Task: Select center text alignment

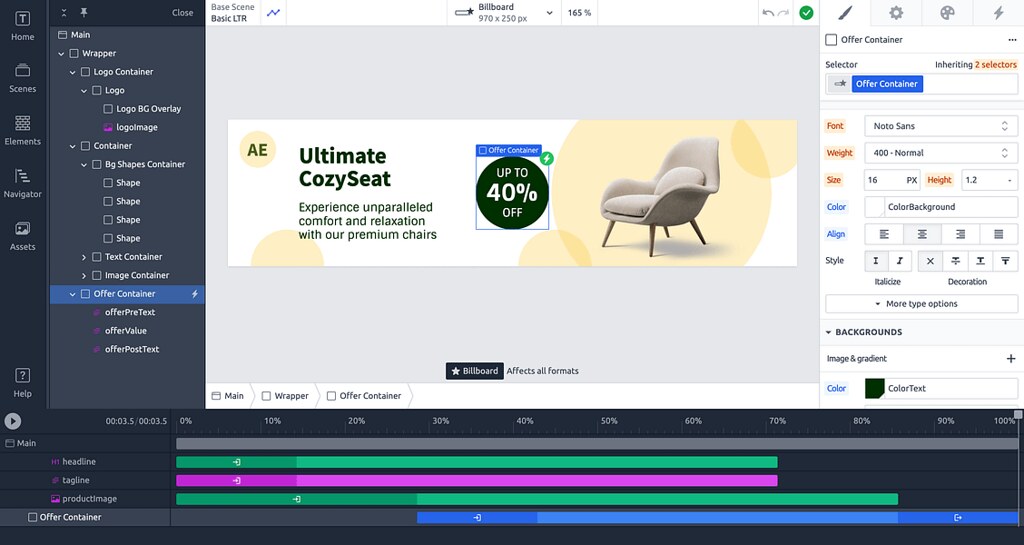Action: click(x=921, y=234)
